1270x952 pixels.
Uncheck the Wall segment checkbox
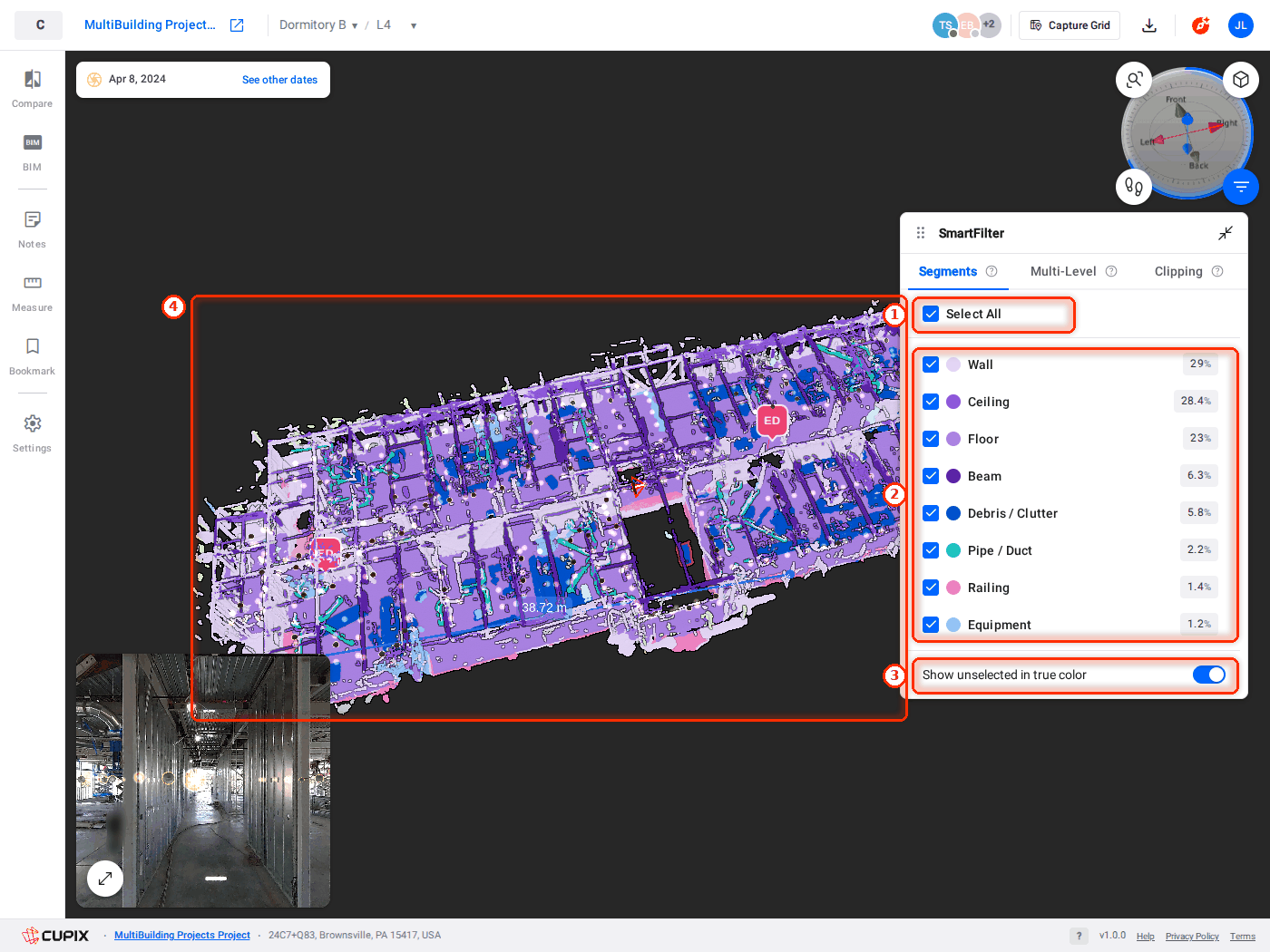pos(931,364)
